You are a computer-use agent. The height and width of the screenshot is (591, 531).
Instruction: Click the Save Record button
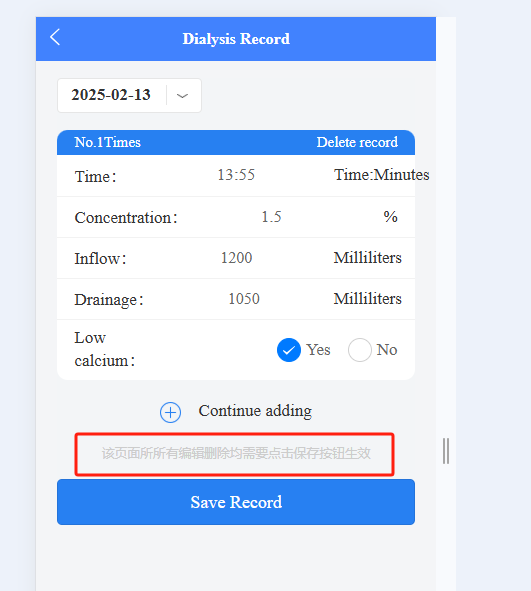[x=236, y=502]
